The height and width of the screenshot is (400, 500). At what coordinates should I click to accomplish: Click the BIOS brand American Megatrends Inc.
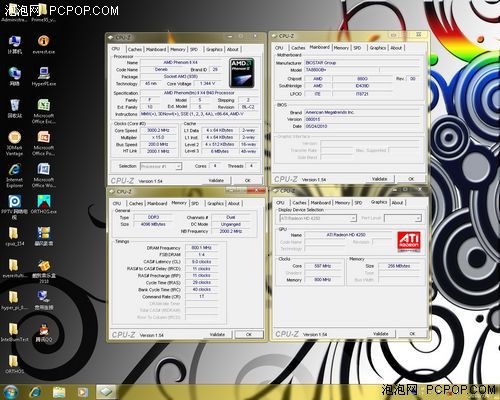click(x=330, y=112)
